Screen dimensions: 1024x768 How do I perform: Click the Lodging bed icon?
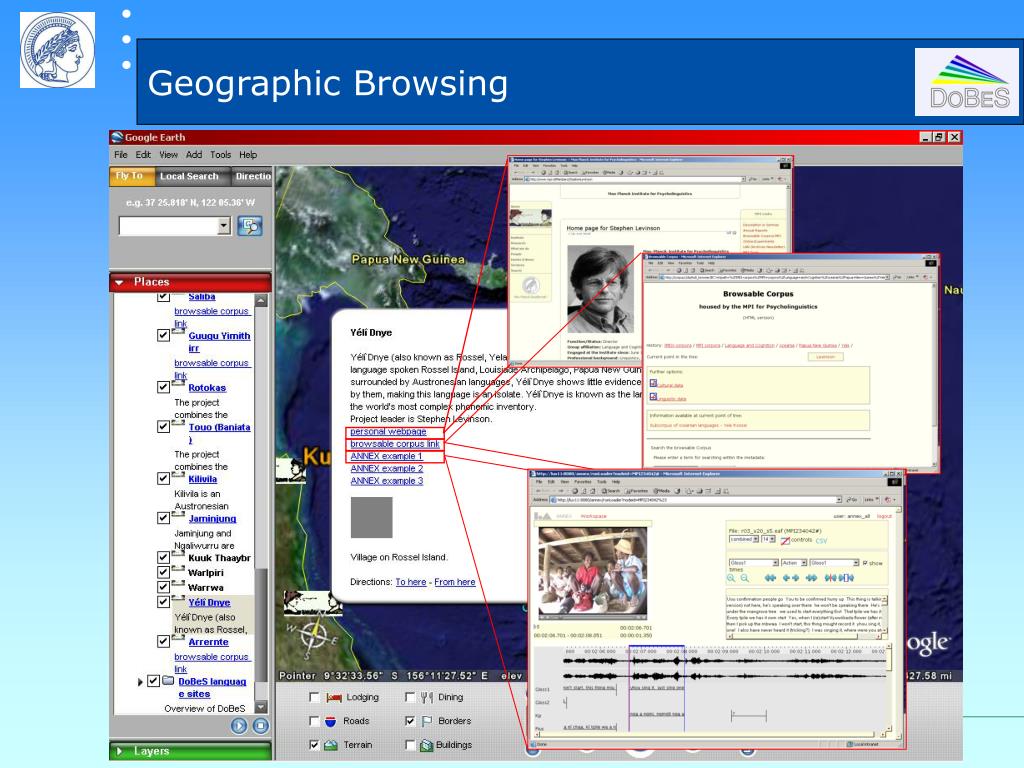(x=334, y=697)
